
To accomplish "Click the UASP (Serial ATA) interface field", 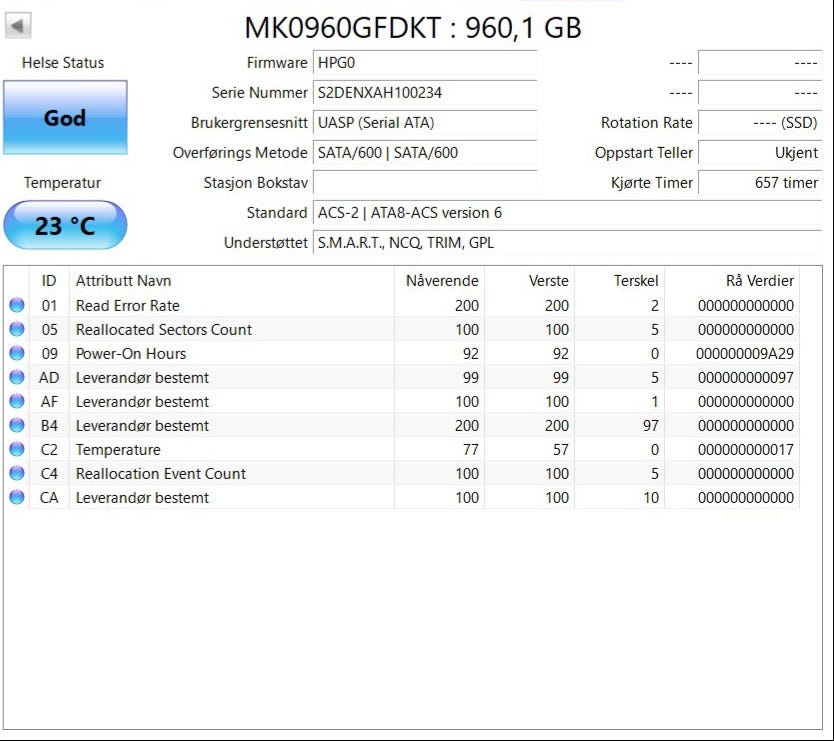I will (x=424, y=122).
